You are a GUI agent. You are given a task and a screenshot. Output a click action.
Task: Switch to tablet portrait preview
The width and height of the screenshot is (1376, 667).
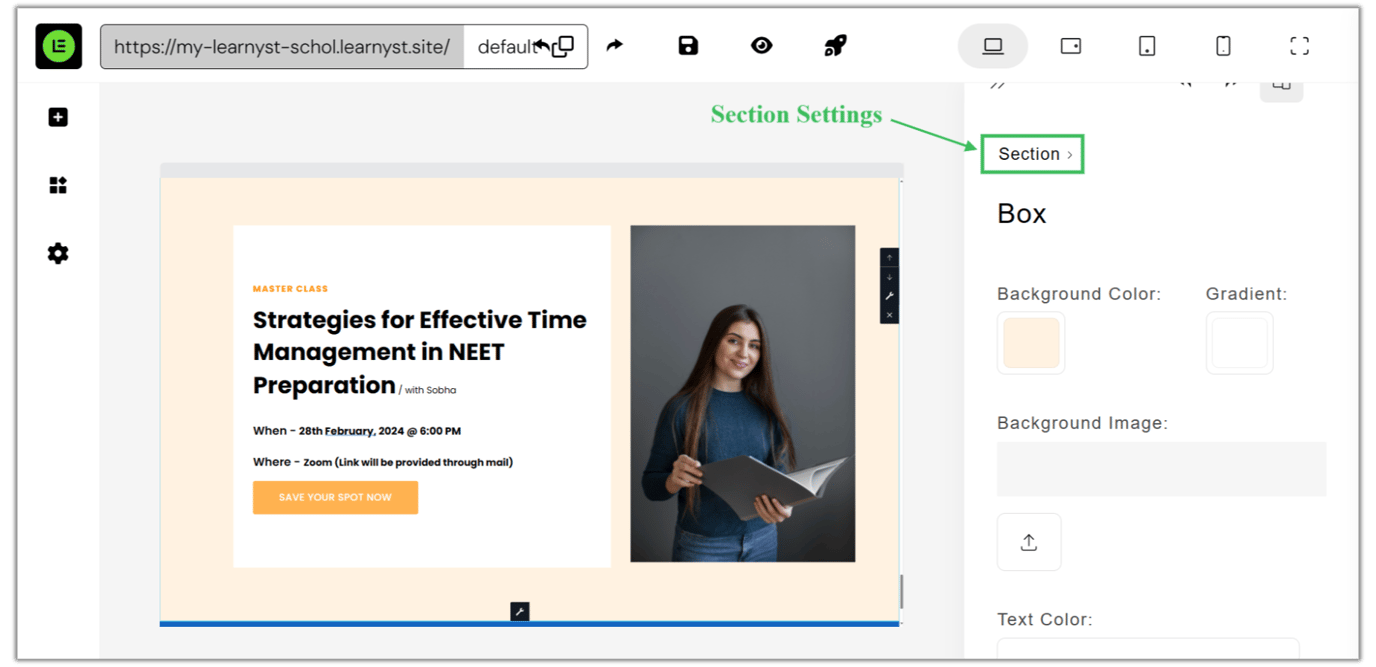(1147, 46)
